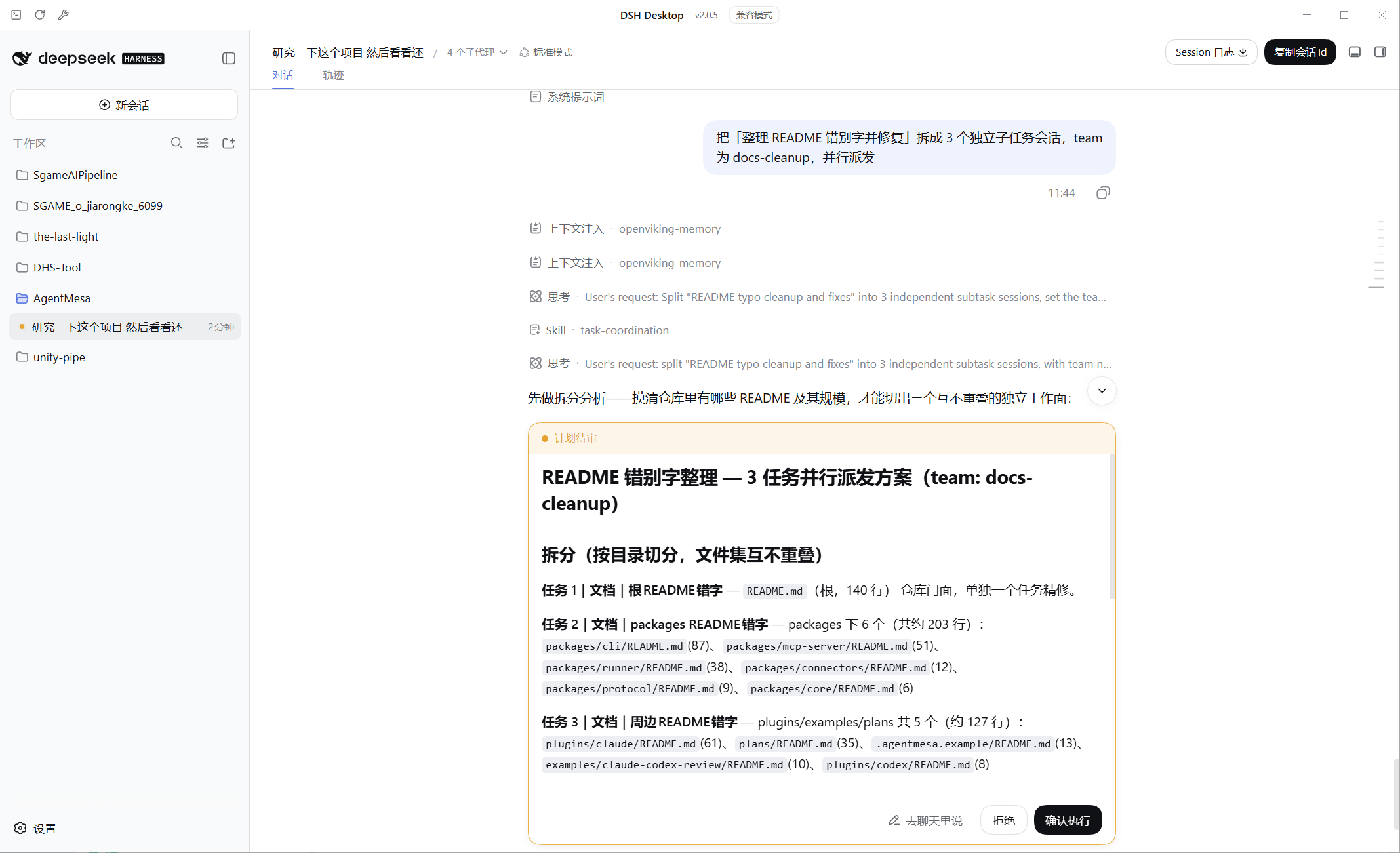Start a new conversation with 新会话
The image size is (1400, 853).
[x=124, y=105]
